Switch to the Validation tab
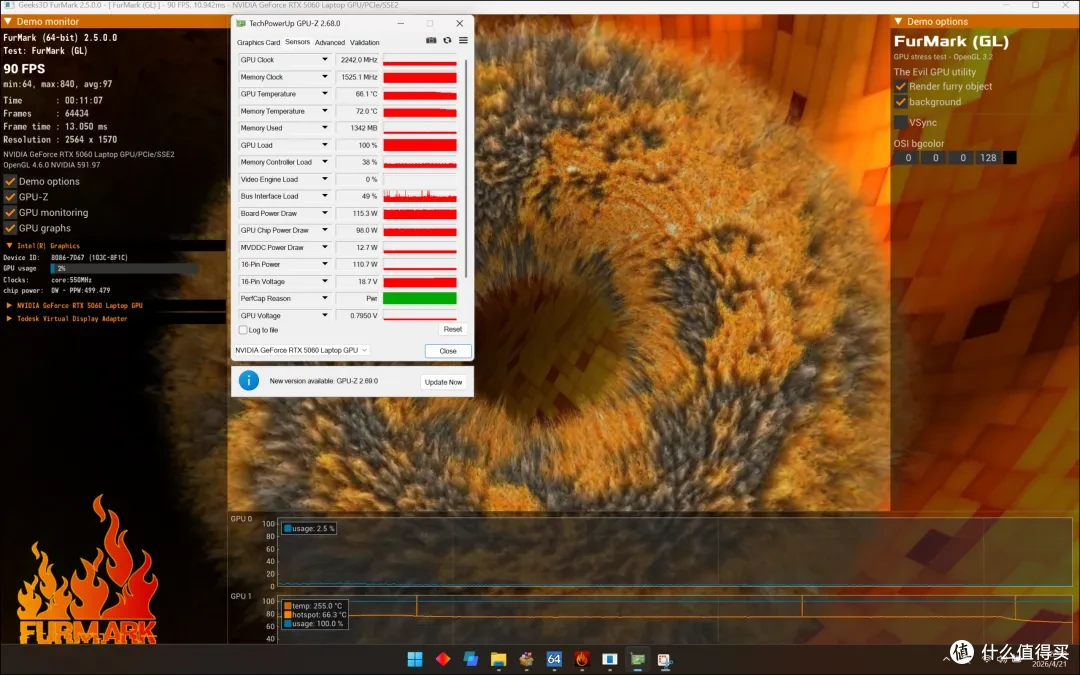The width and height of the screenshot is (1080, 675). point(364,43)
